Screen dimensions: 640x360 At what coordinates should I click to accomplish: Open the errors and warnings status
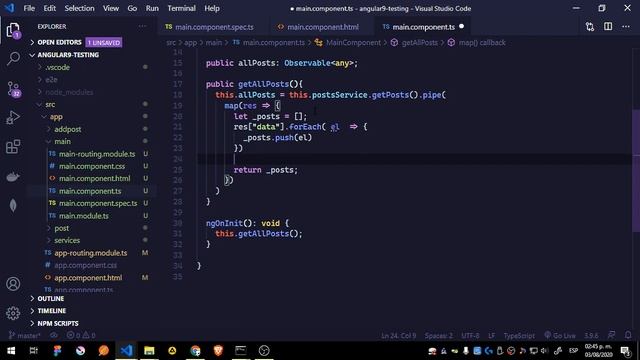81,336
